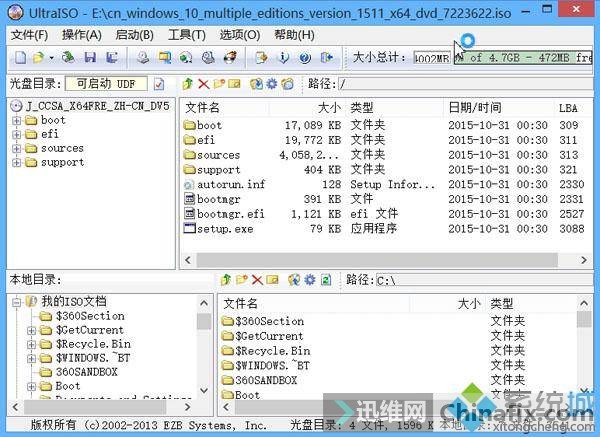The height and width of the screenshot is (437, 600).
Task: Select 360SANDBOX in the local file list
Action: [259, 380]
